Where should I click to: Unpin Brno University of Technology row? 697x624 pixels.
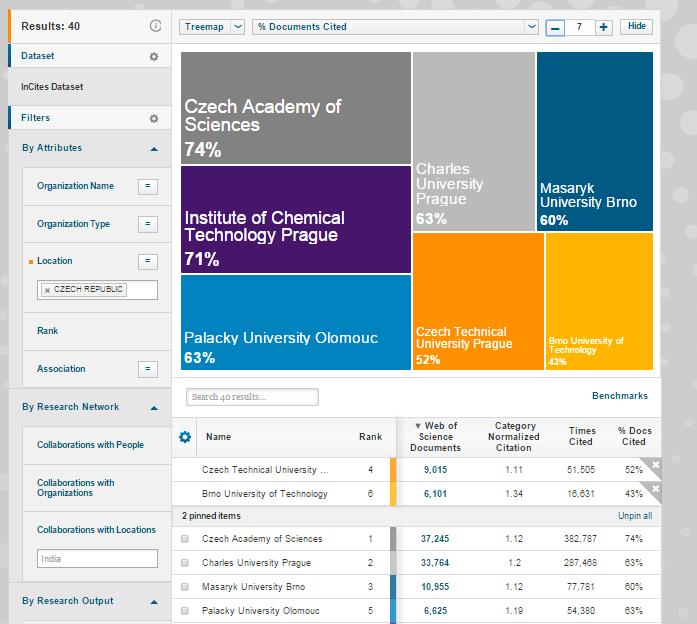click(x=655, y=488)
